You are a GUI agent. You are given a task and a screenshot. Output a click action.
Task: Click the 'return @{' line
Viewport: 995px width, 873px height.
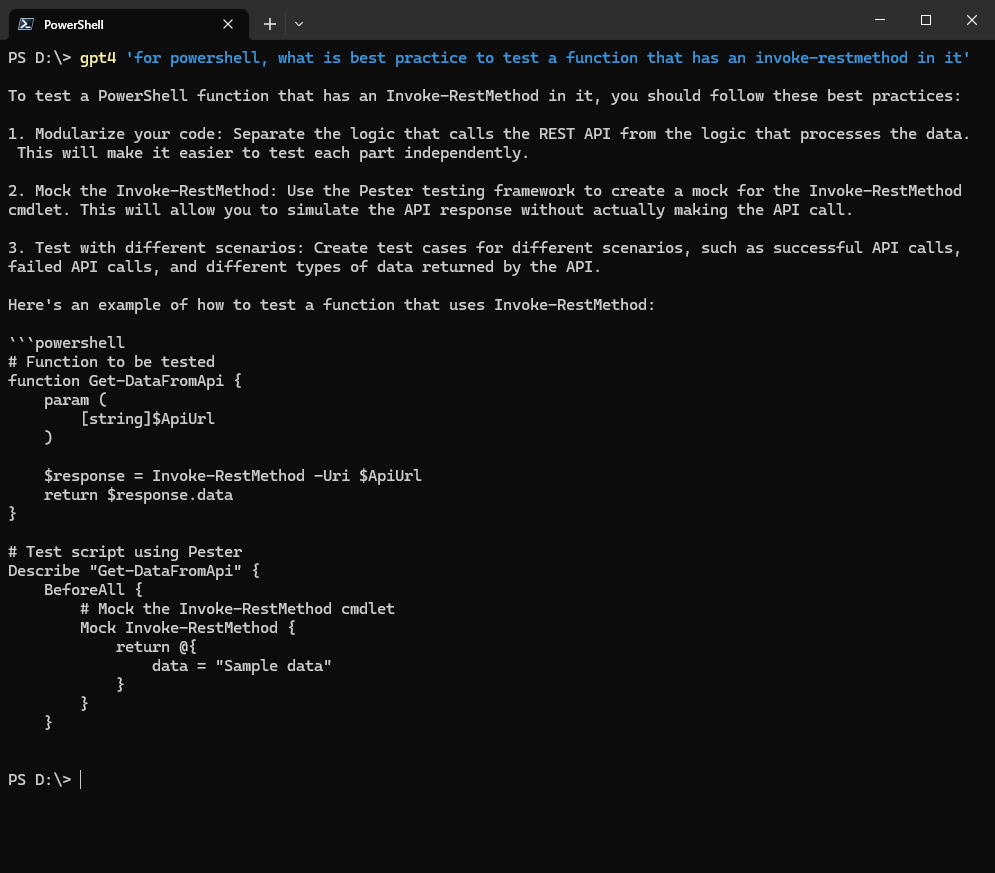156,647
